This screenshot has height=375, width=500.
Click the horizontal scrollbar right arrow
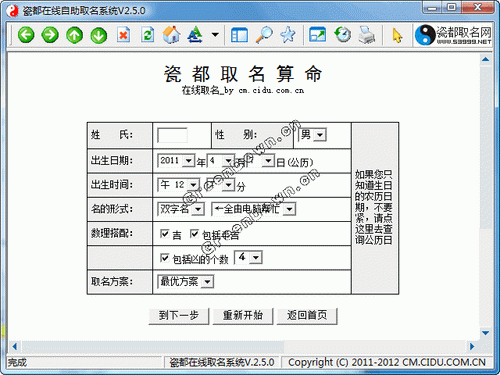(472, 347)
